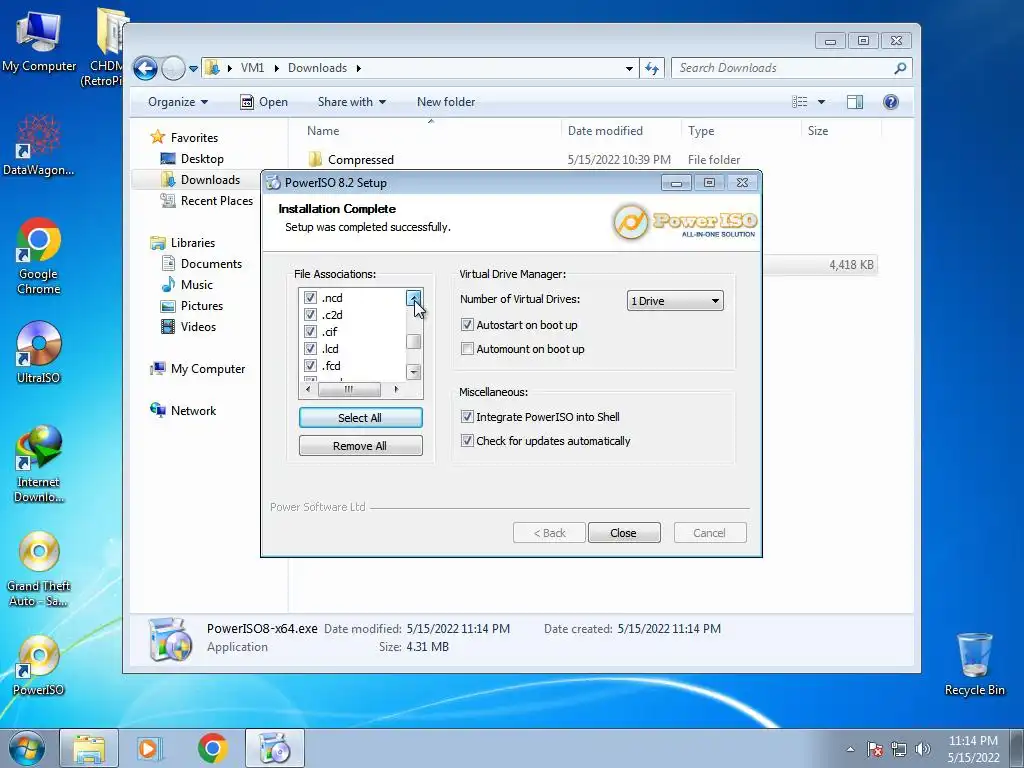The height and width of the screenshot is (768, 1024).
Task: Sort by Date modified column
Action: click(x=620, y=131)
